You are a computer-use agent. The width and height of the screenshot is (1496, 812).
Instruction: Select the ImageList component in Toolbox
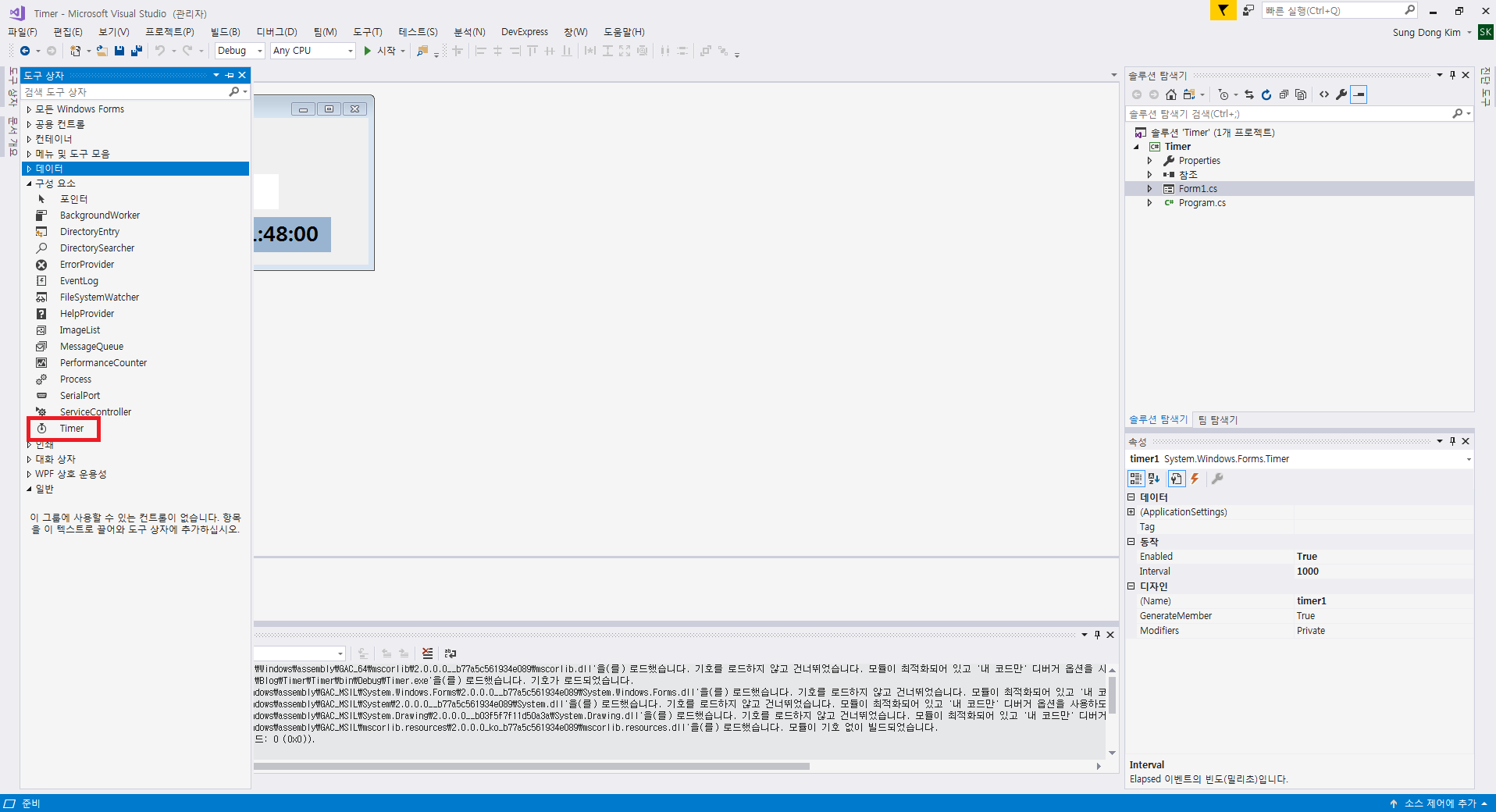80,330
